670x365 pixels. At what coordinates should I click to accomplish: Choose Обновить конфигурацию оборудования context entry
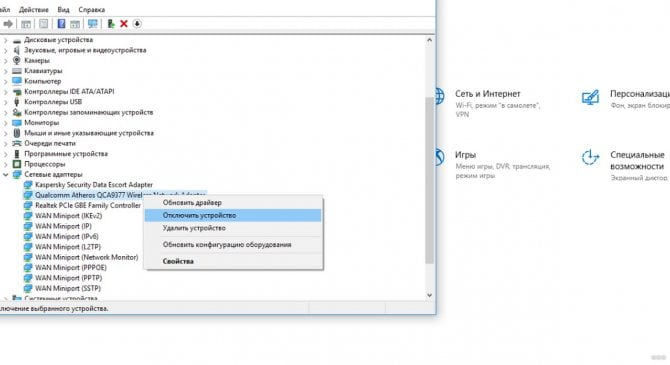pyautogui.click(x=233, y=245)
